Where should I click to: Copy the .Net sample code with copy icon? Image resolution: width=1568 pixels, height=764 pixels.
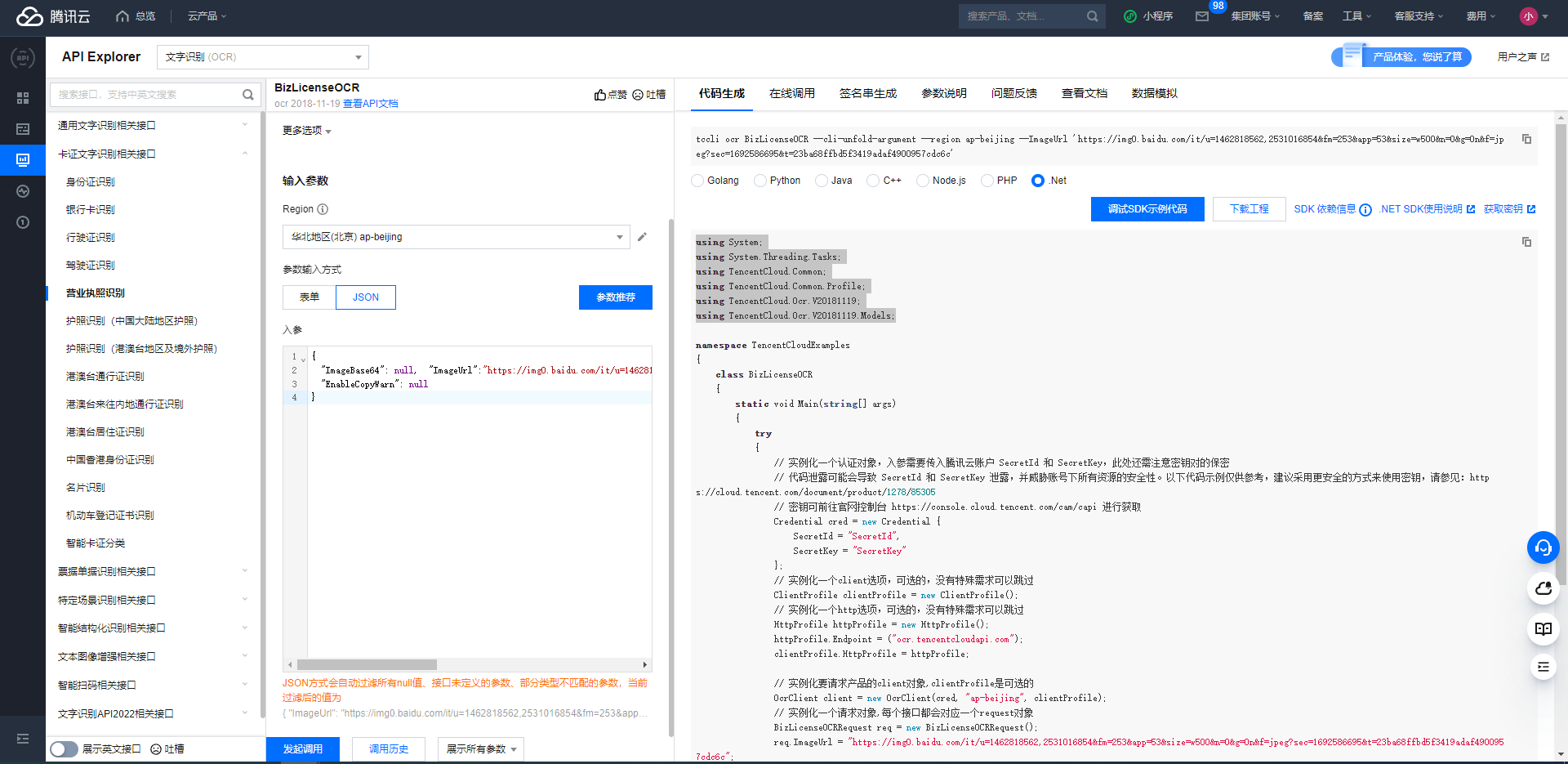pyautogui.click(x=1526, y=242)
